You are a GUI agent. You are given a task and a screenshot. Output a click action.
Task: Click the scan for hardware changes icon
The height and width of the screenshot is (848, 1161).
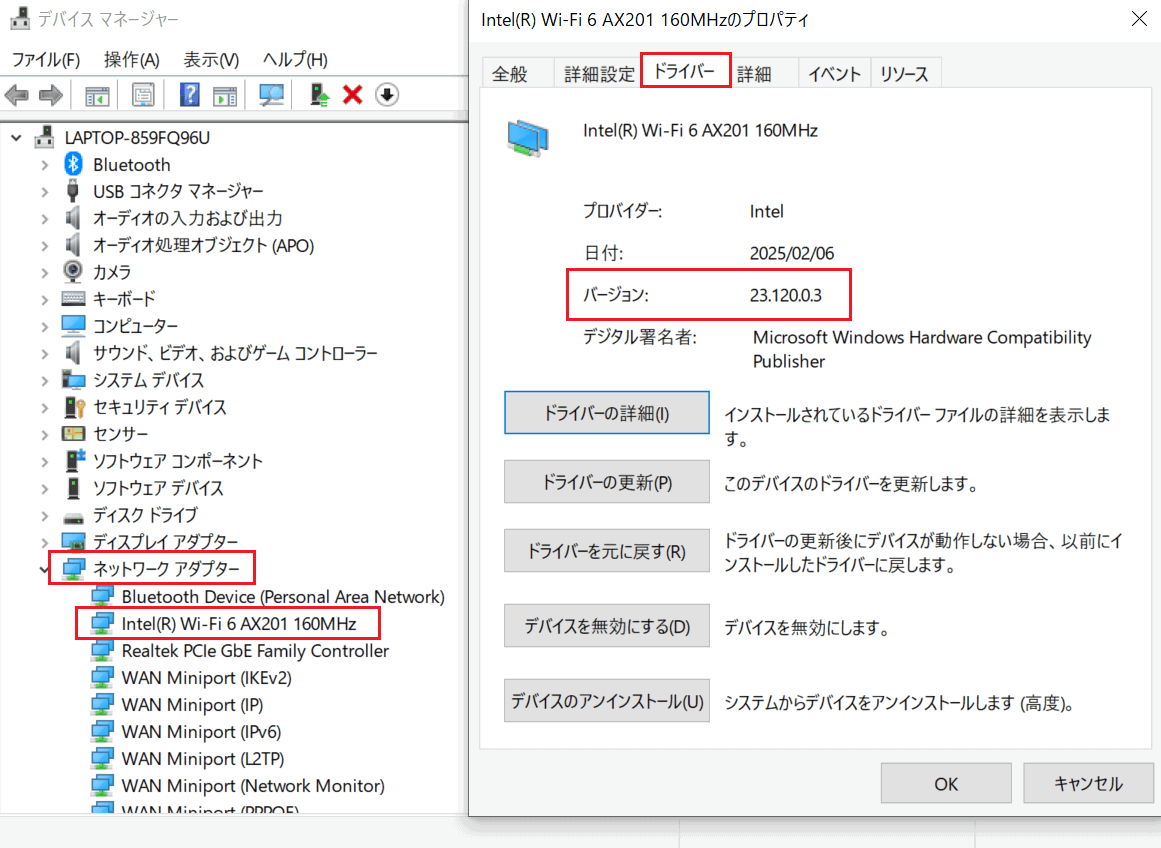(271, 95)
